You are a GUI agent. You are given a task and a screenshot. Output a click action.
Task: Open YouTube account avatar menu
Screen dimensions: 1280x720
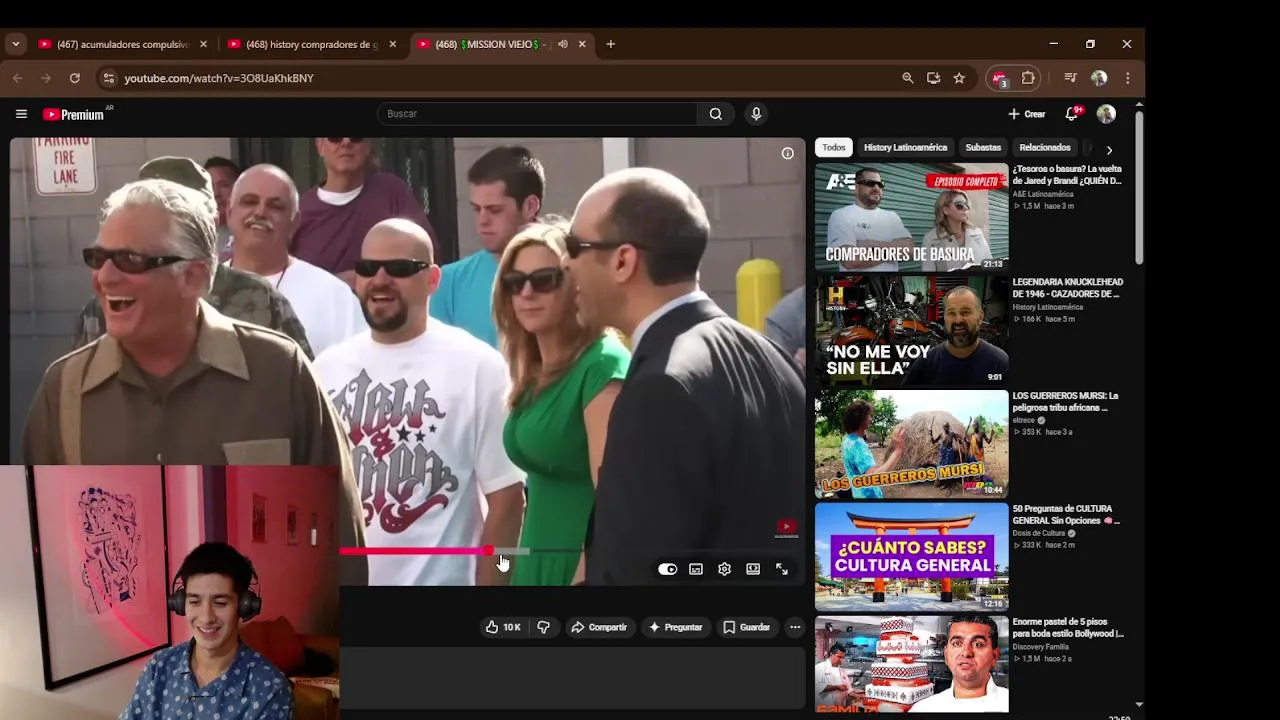tap(1106, 114)
